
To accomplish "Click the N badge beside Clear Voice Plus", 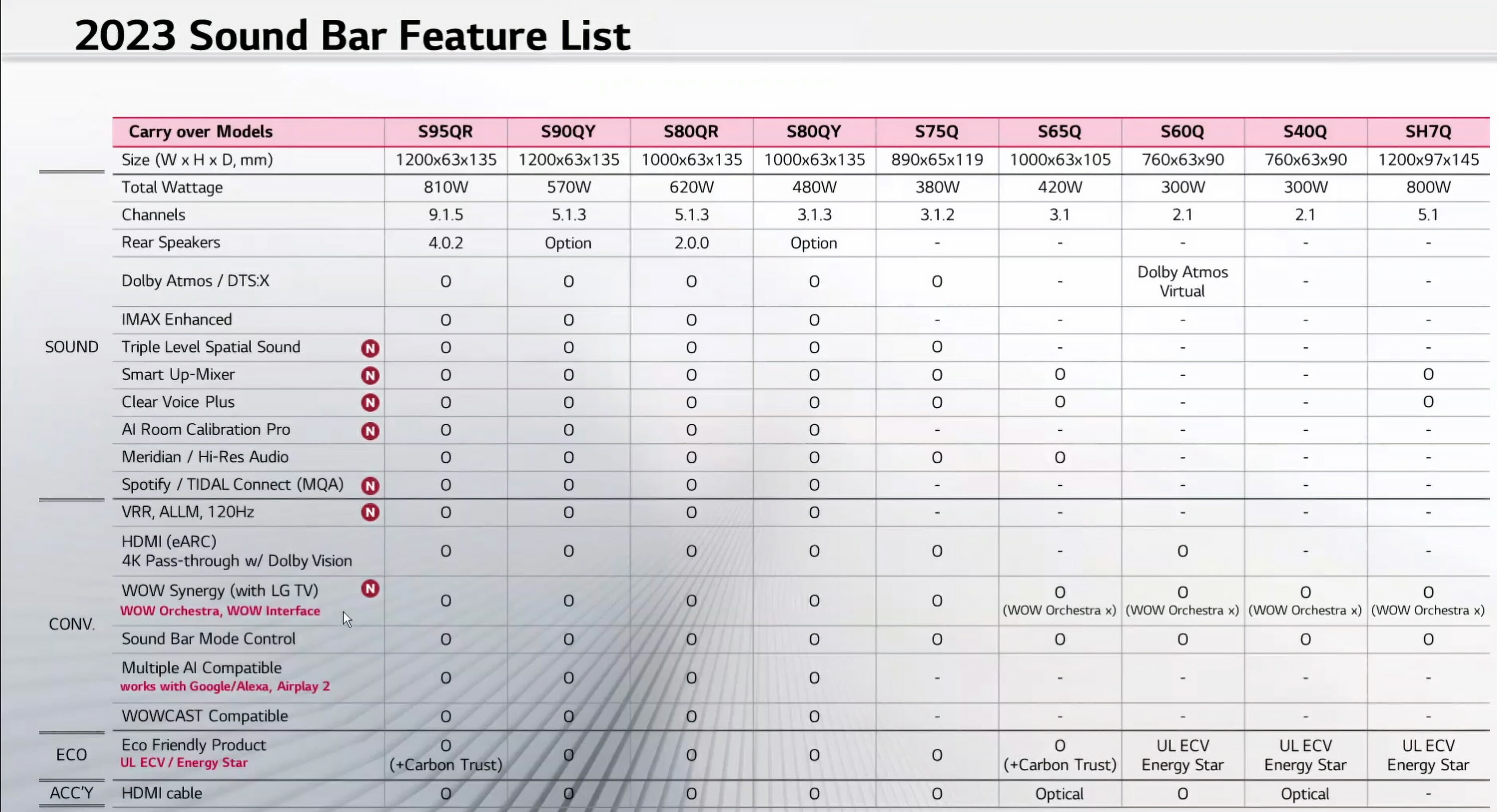I will click(370, 403).
